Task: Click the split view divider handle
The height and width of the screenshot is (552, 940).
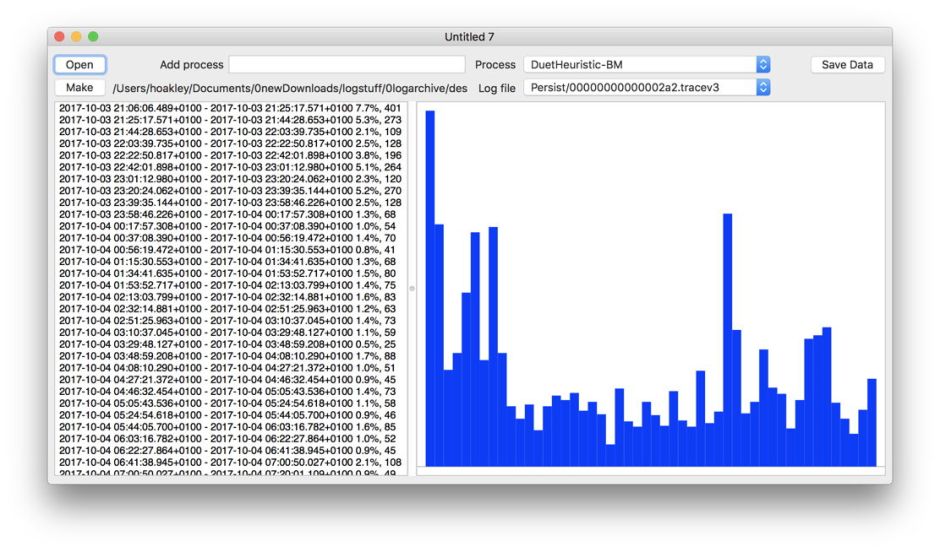Action: tap(411, 288)
